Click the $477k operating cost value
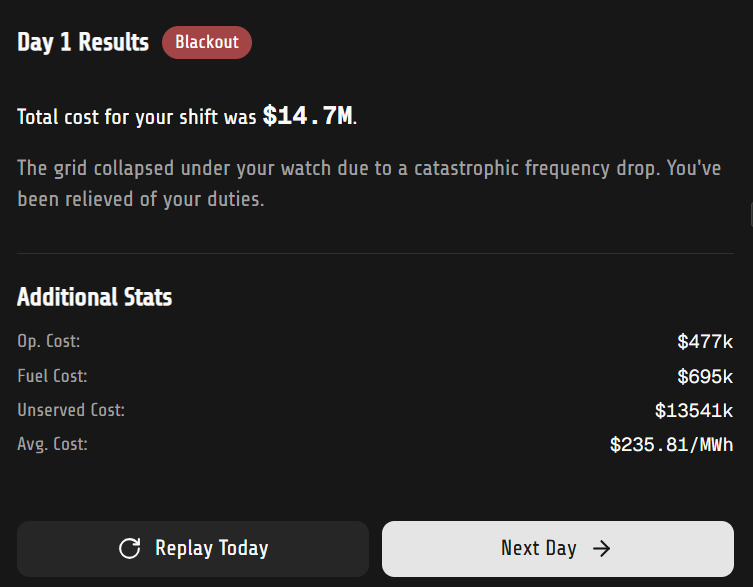 click(705, 342)
